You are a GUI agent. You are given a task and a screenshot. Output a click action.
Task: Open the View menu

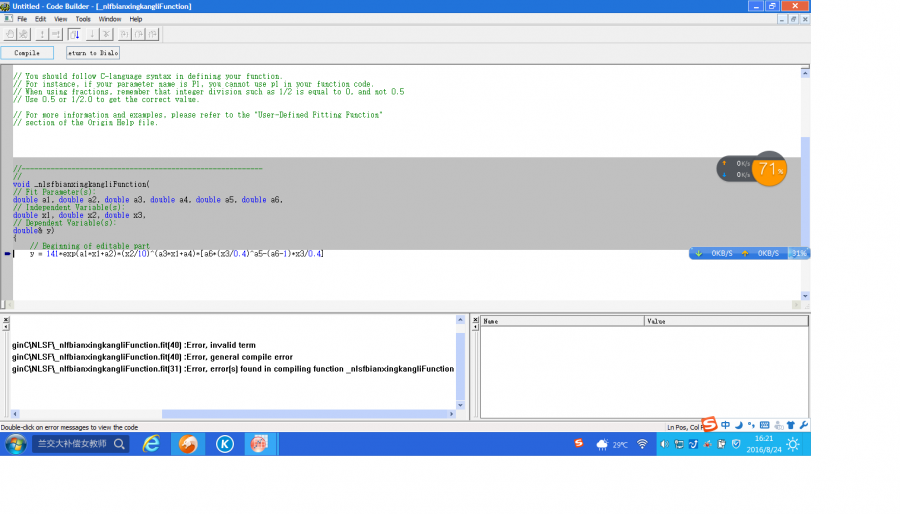tap(60, 19)
